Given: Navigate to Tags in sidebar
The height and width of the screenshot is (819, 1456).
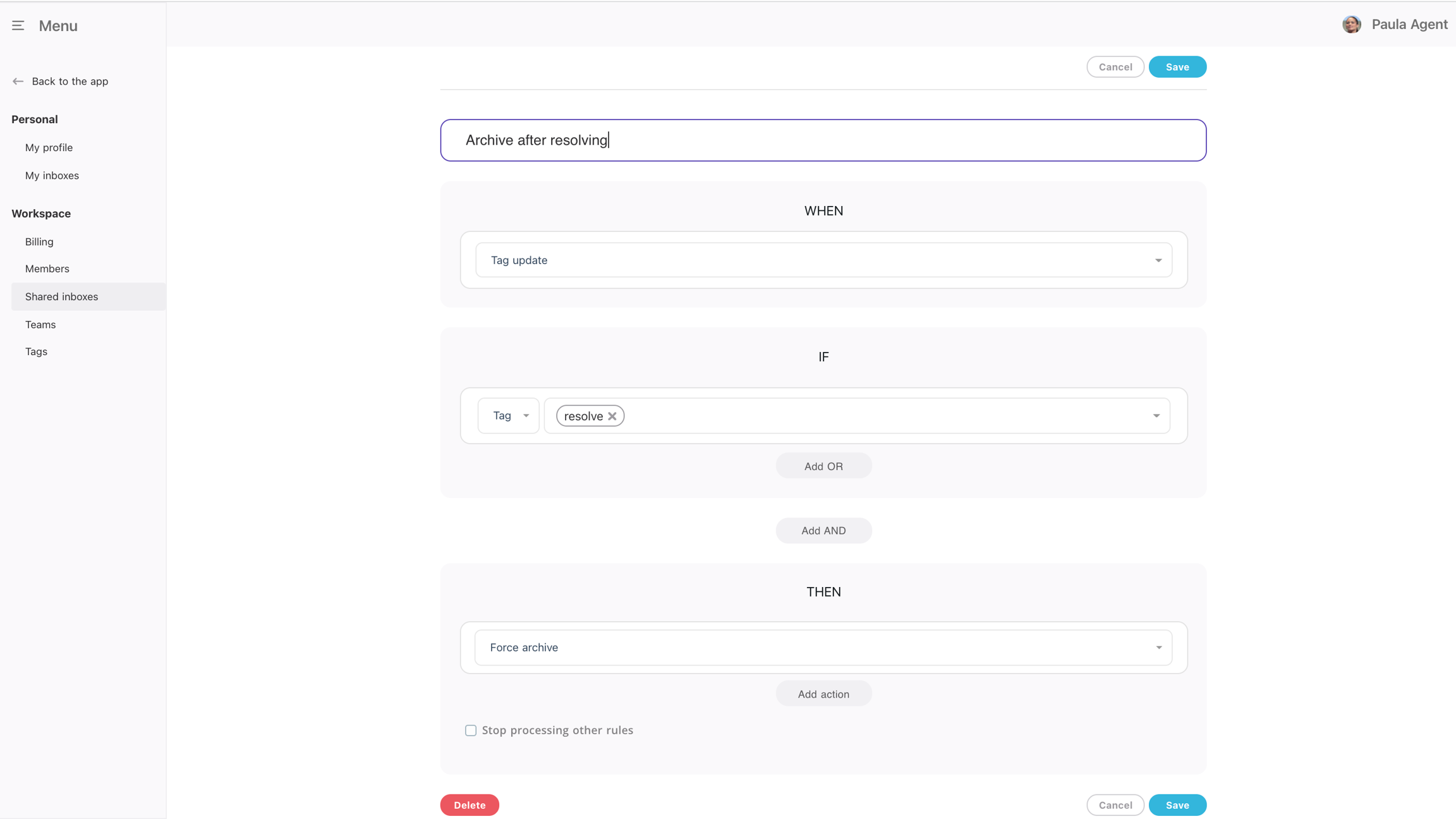Looking at the screenshot, I should pos(36,351).
